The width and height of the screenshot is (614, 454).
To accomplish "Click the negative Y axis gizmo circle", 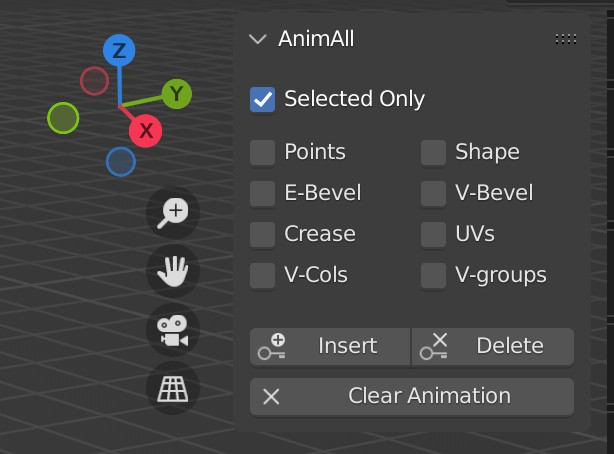I will [63, 118].
